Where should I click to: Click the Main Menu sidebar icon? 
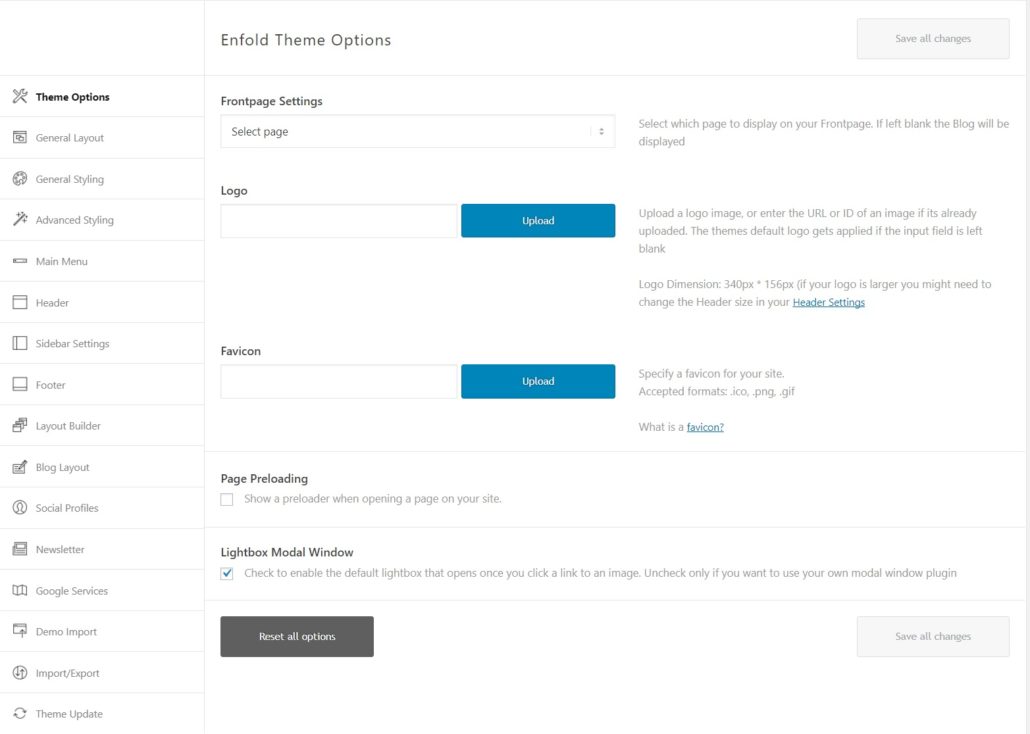20,261
